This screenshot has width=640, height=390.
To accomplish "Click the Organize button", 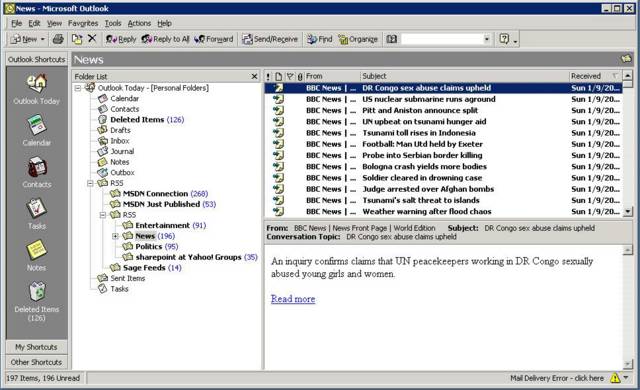I will pos(358,39).
